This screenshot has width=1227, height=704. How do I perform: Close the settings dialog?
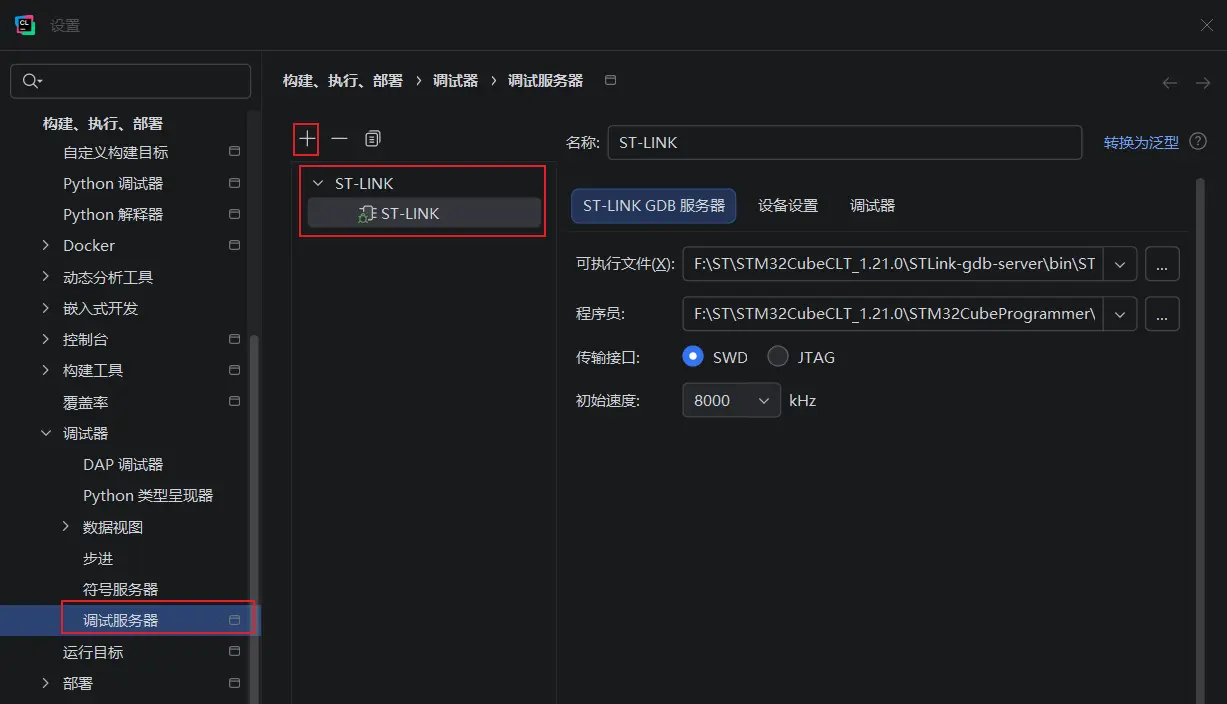coord(1207,25)
